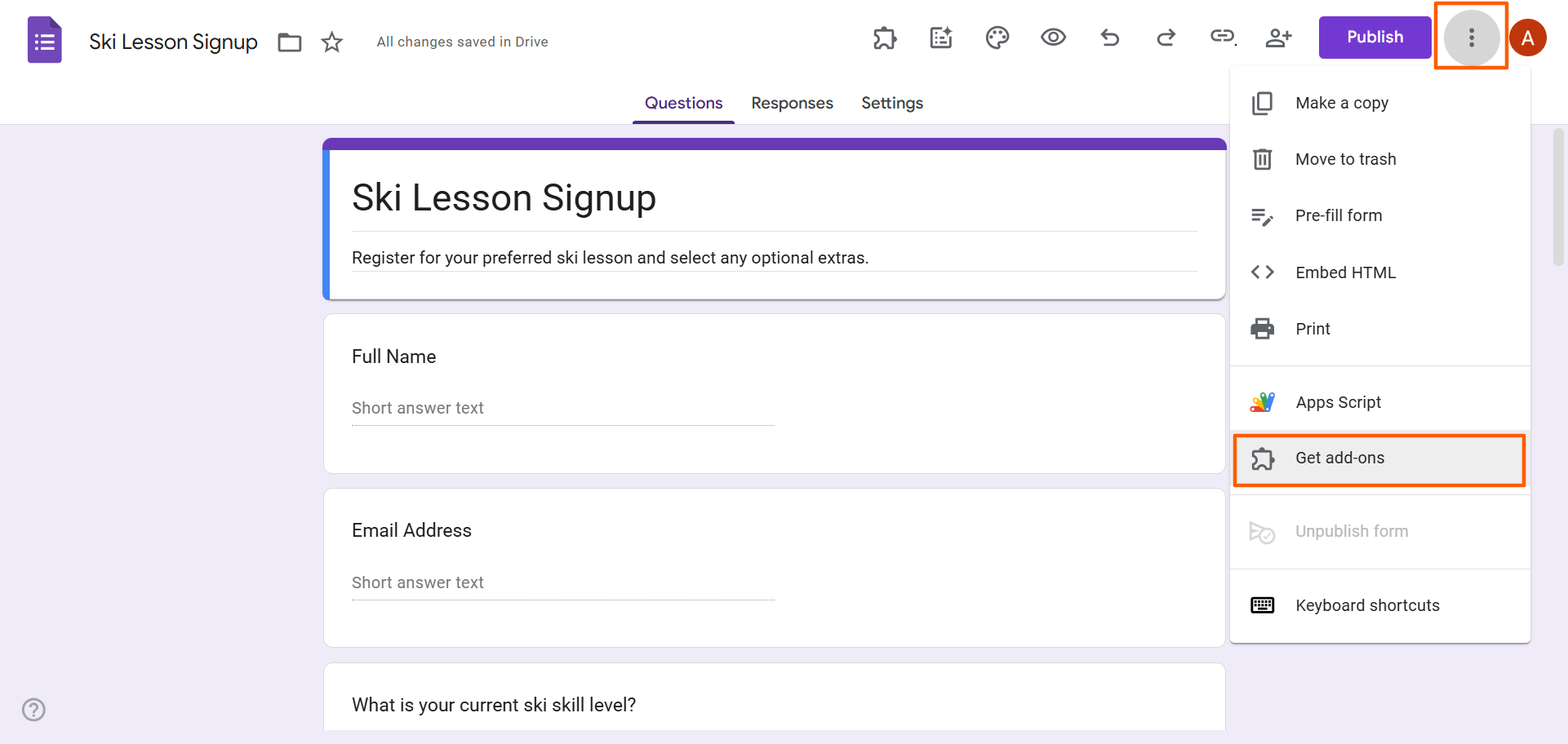Open add-ons from the puzzle piece toolbar icon
Screen dimensions: 1568x744
pyautogui.click(x=885, y=38)
